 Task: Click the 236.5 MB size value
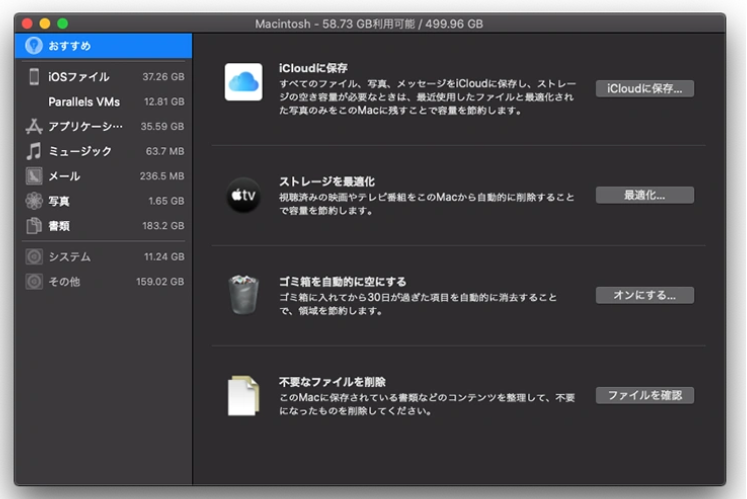pyautogui.click(x=162, y=176)
